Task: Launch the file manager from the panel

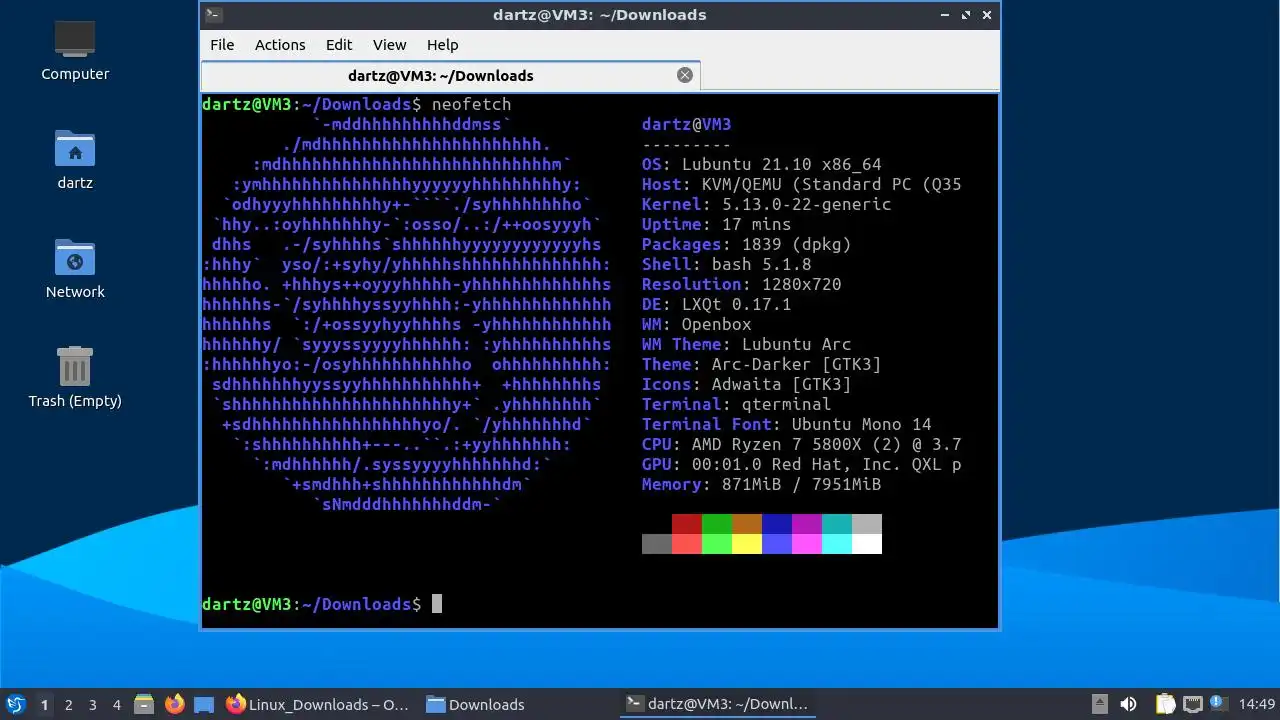Action: click(x=144, y=704)
